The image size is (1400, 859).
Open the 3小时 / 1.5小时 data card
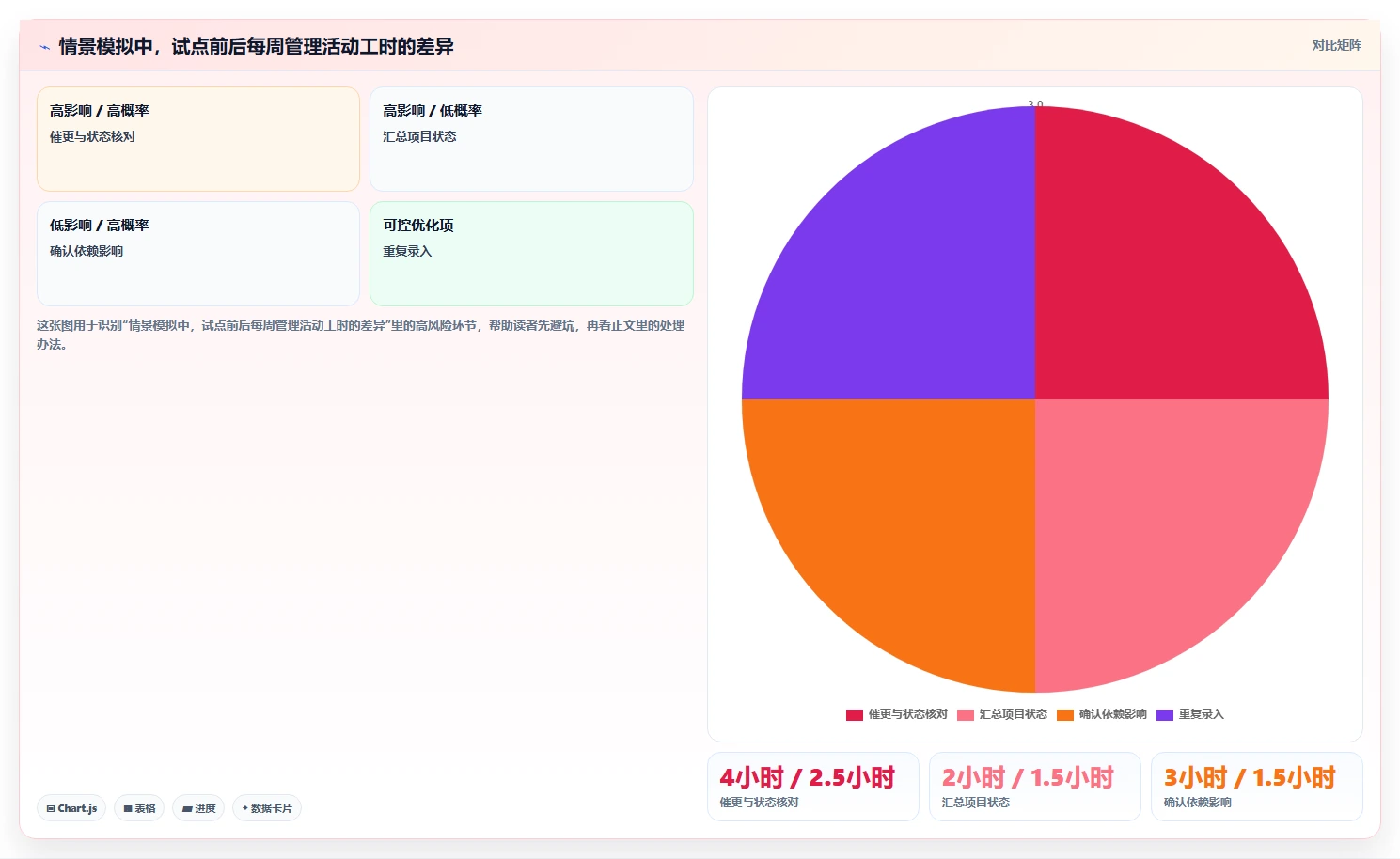coord(1257,787)
